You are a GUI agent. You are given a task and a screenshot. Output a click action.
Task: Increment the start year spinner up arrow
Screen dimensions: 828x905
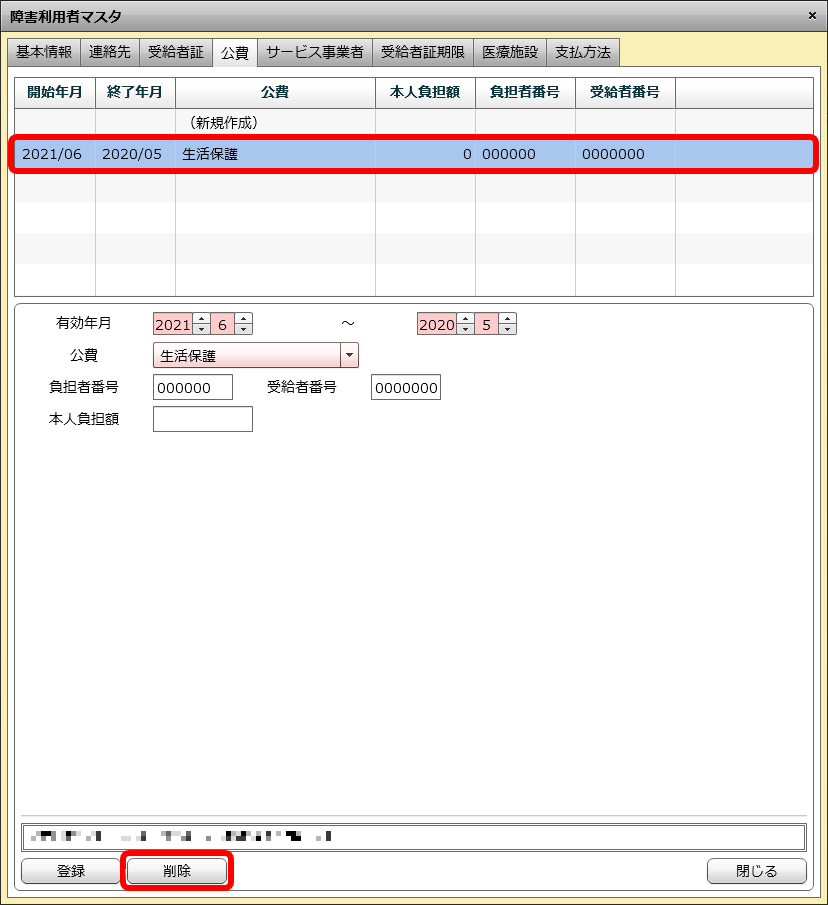click(201, 319)
